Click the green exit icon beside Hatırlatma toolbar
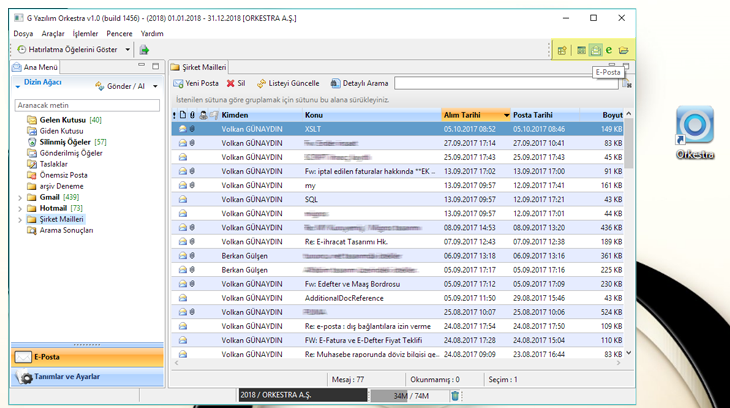Screen dimensions: 730x408 144,50
